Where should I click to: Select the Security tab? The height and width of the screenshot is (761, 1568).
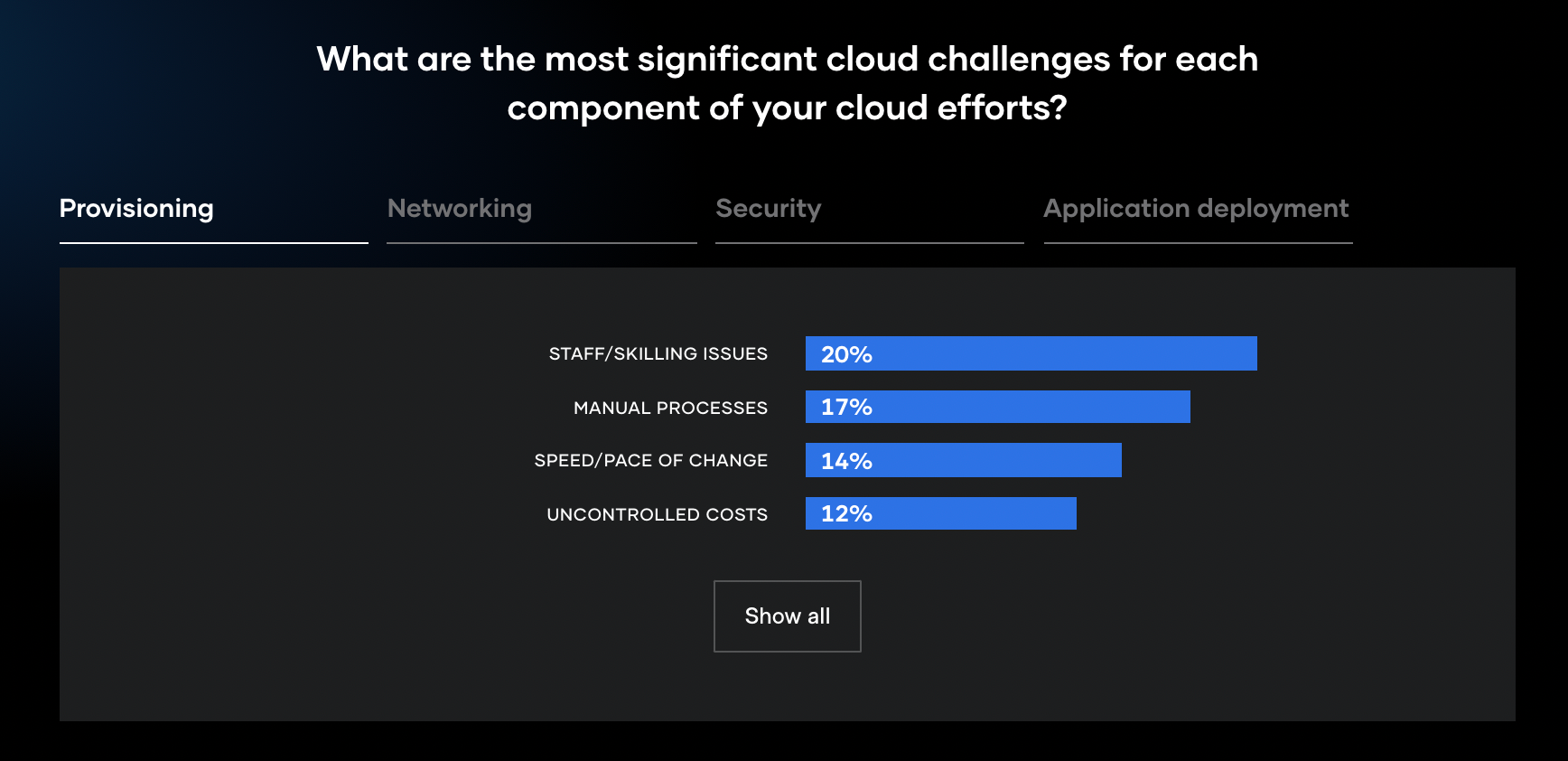pyautogui.click(x=769, y=209)
